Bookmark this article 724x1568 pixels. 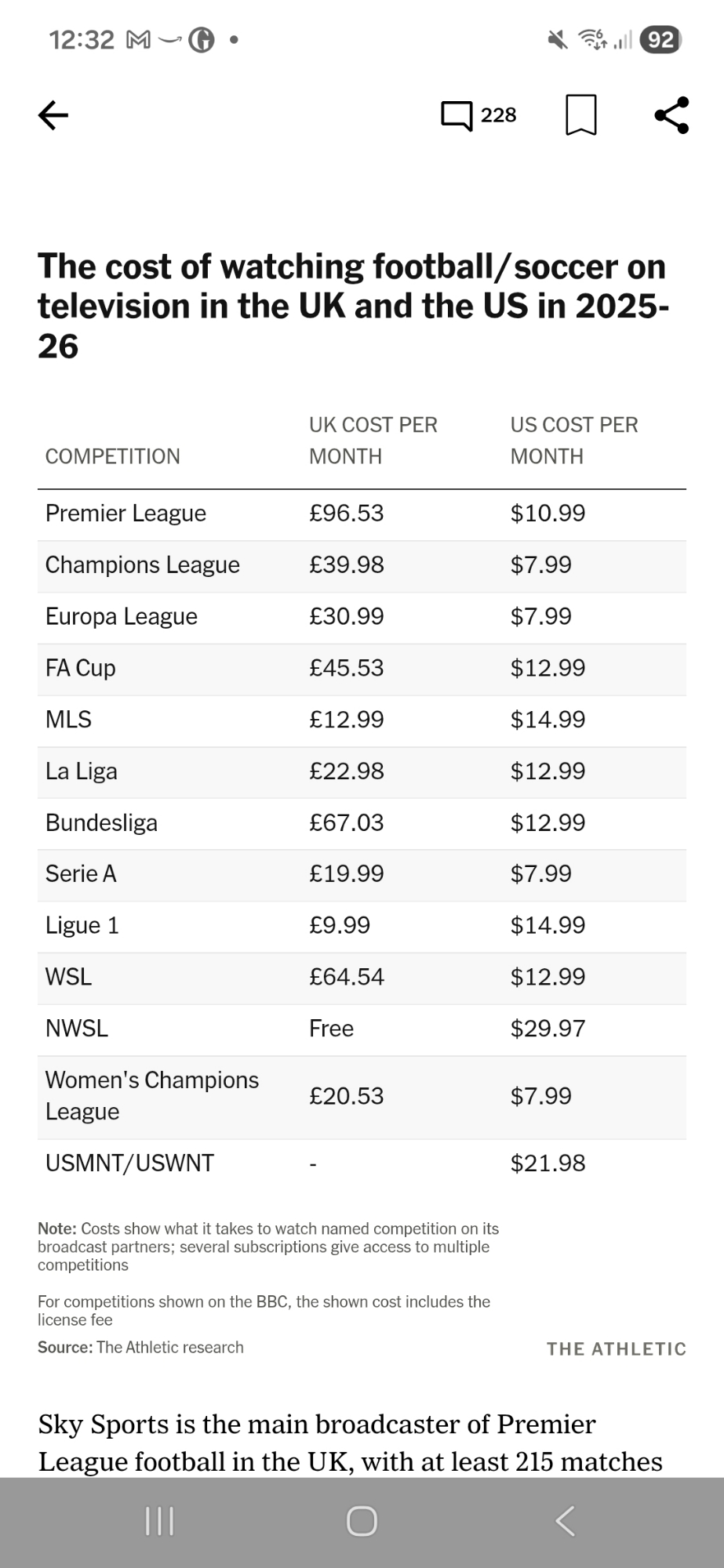(x=580, y=115)
